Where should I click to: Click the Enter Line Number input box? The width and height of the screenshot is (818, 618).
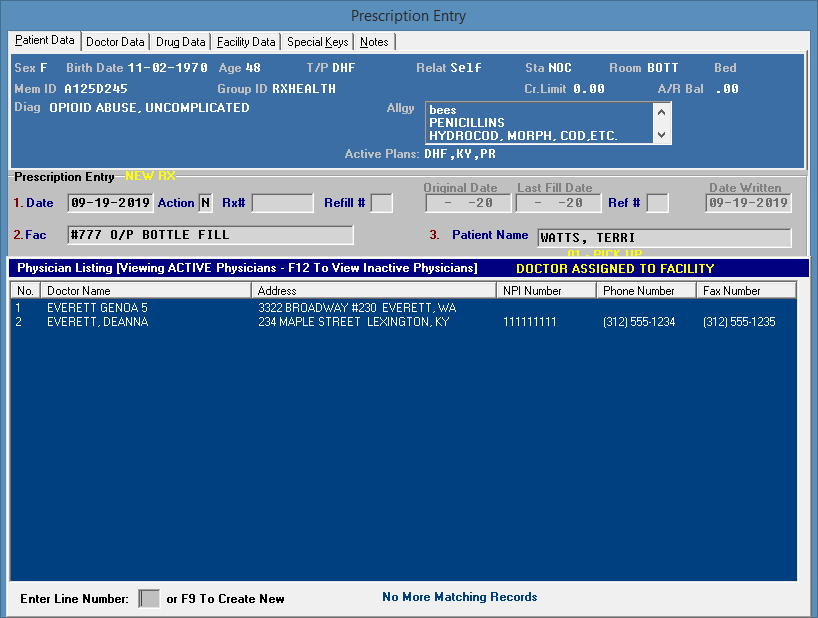click(149, 599)
